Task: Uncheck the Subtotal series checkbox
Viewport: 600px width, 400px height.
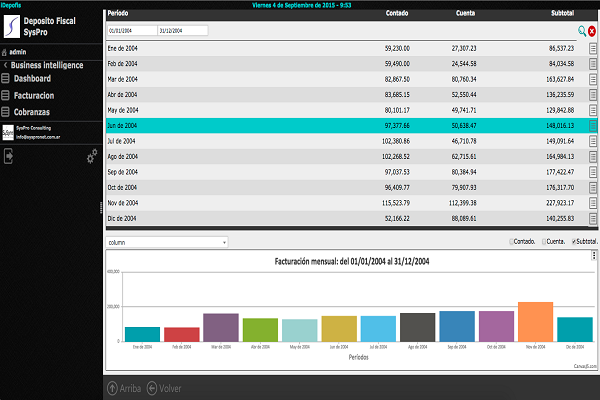Action: [574, 242]
